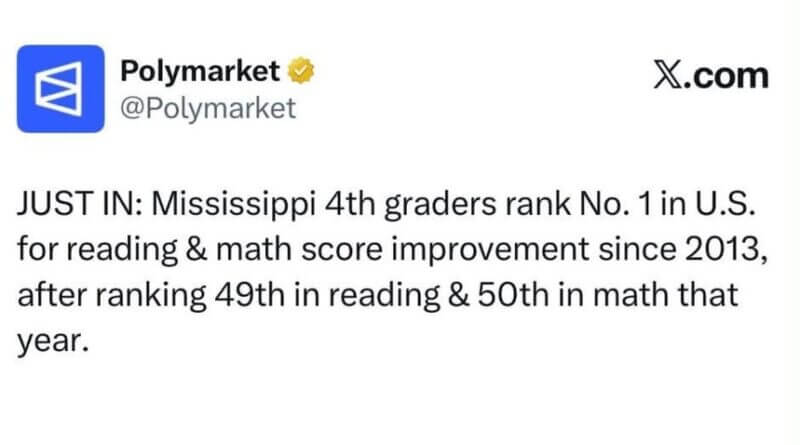Click the word "ranking"
Screen dimensions: 800x445
[151, 296]
